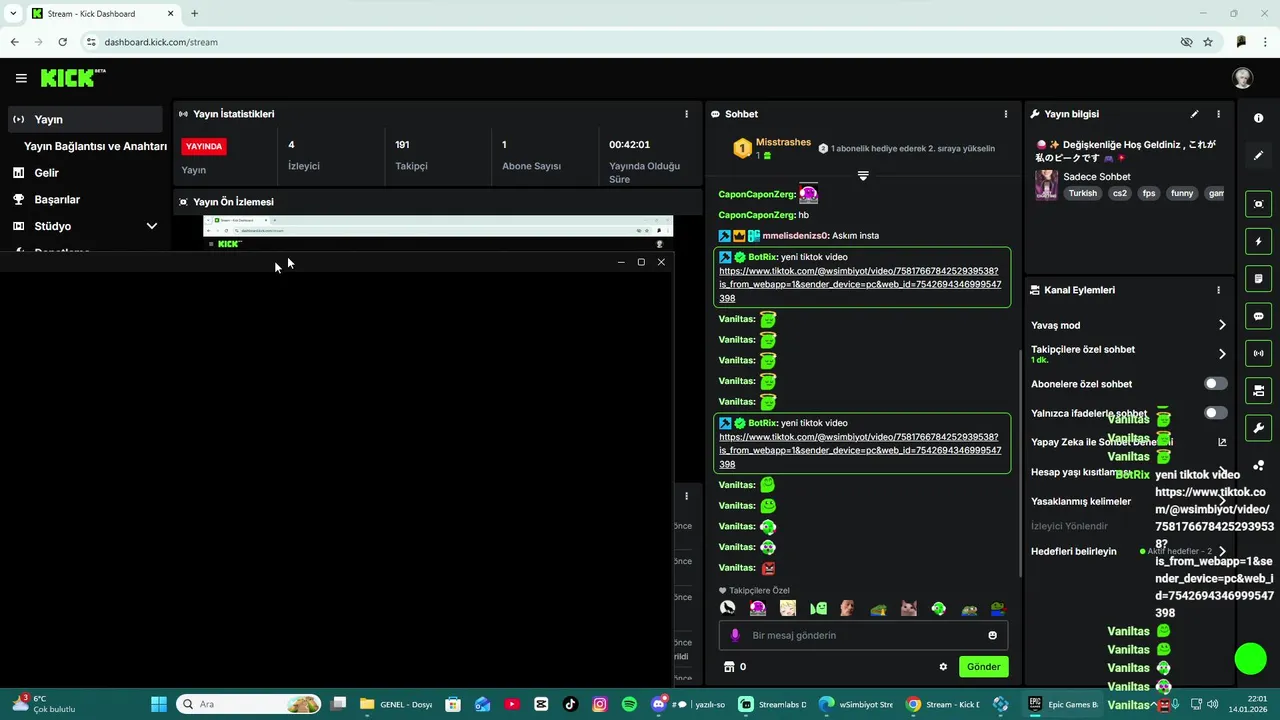Click the lightning bolt sidebar icon
The width and height of the screenshot is (1280, 720).
click(x=1258, y=241)
